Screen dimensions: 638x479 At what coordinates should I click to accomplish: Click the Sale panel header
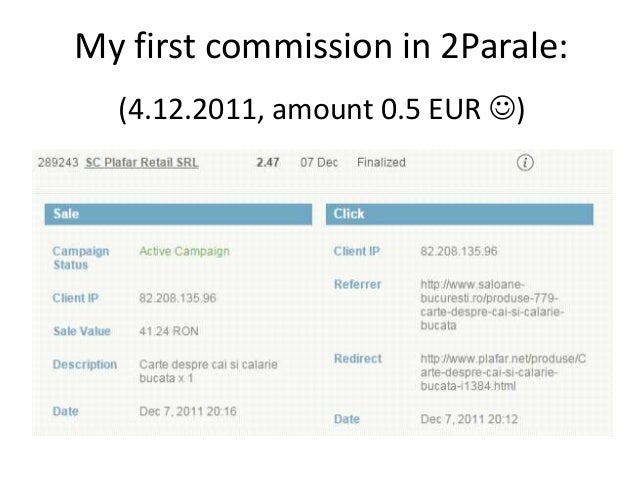click(178, 214)
